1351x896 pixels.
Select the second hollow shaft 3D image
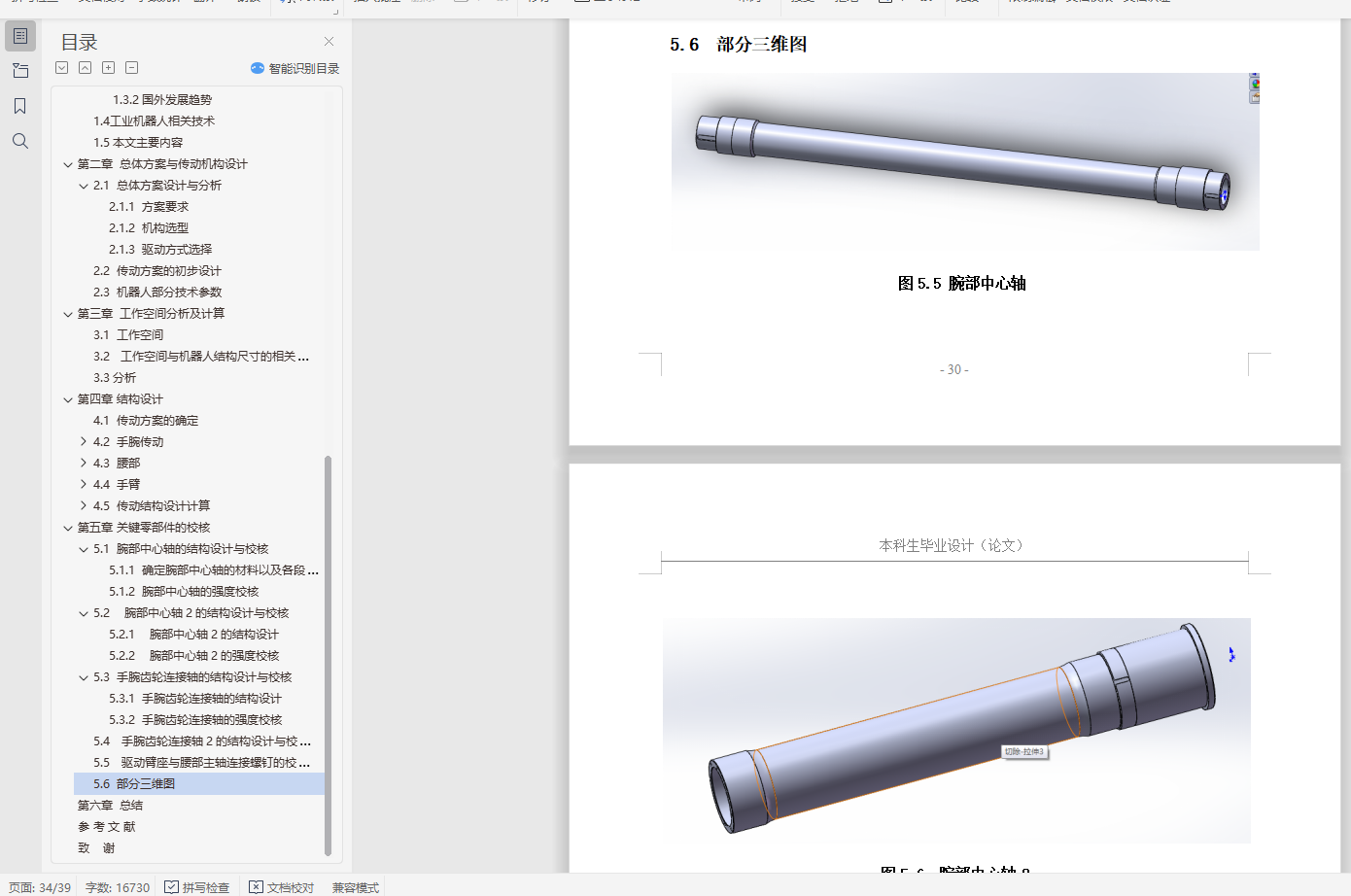tap(956, 731)
